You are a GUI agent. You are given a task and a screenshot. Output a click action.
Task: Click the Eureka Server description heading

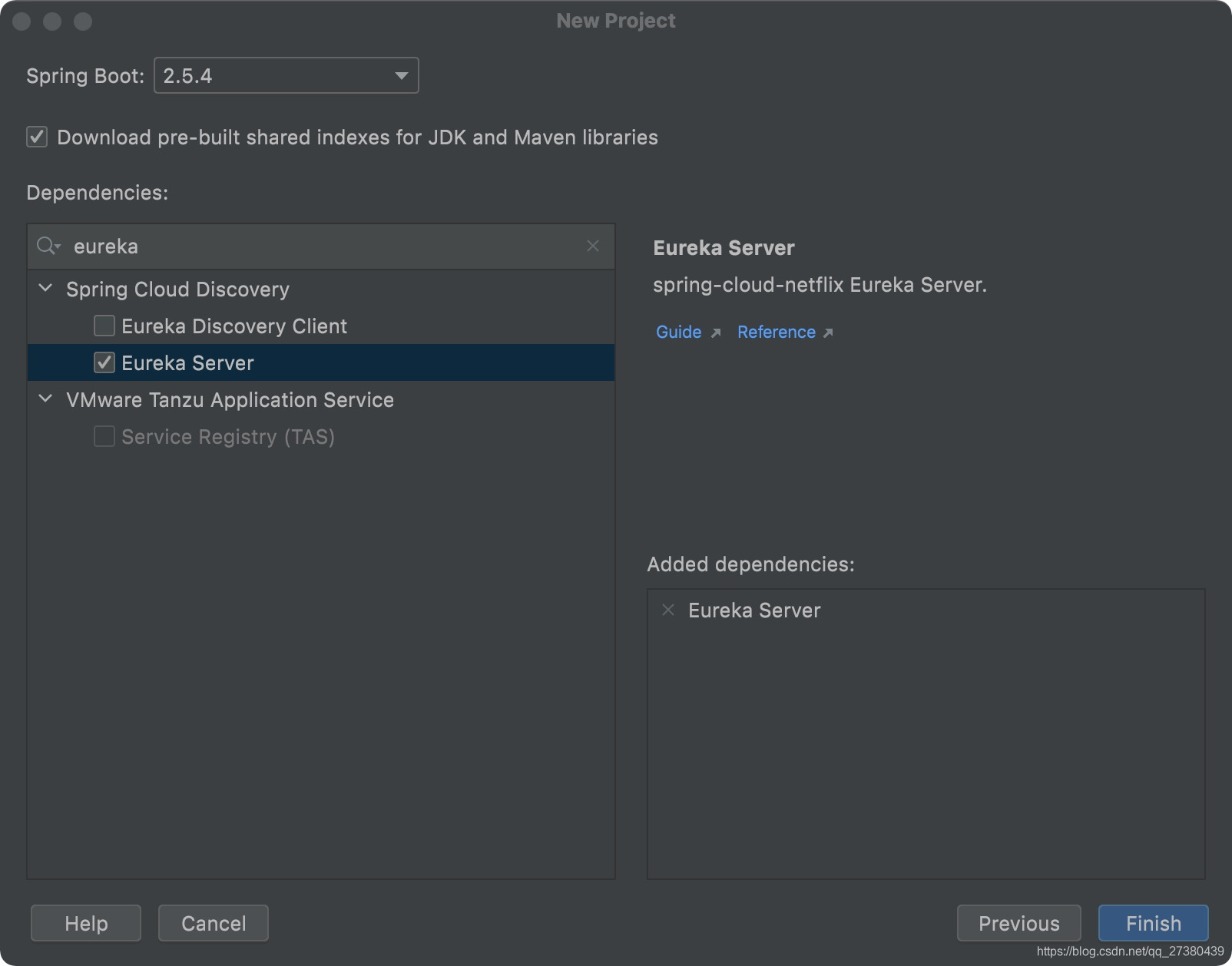click(x=724, y=248)
